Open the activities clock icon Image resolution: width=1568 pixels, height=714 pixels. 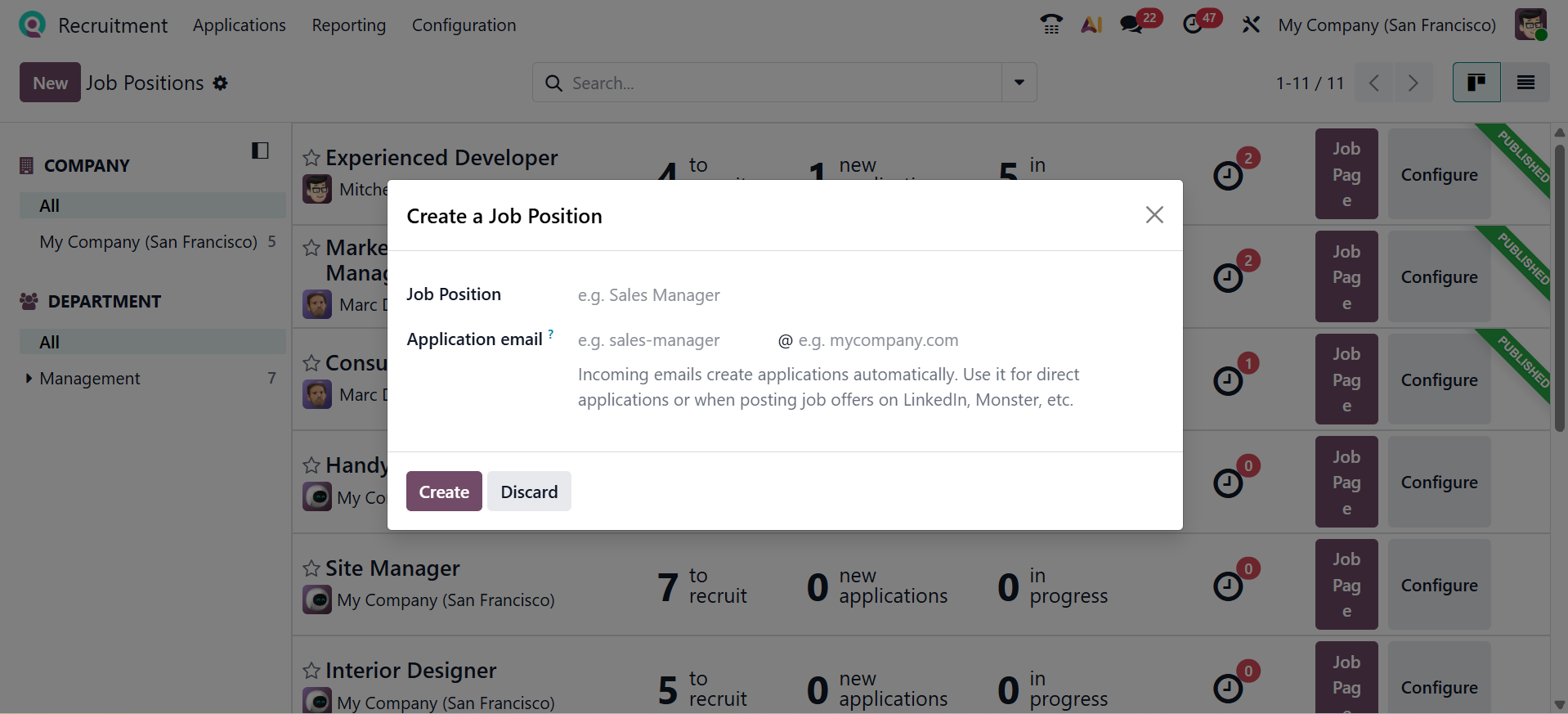tap(1193, 25)
